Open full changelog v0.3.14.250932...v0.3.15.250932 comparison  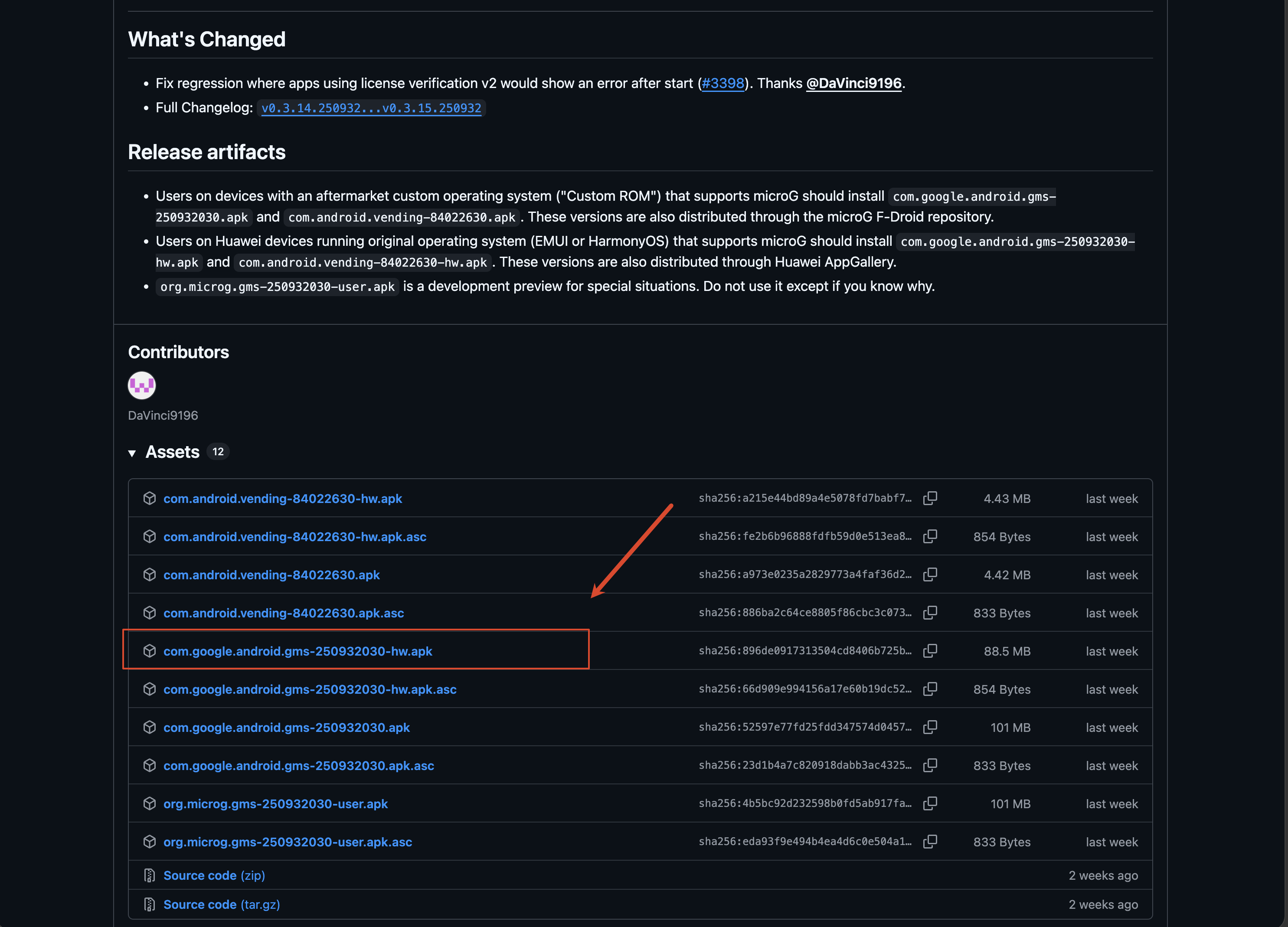(371, 108)
